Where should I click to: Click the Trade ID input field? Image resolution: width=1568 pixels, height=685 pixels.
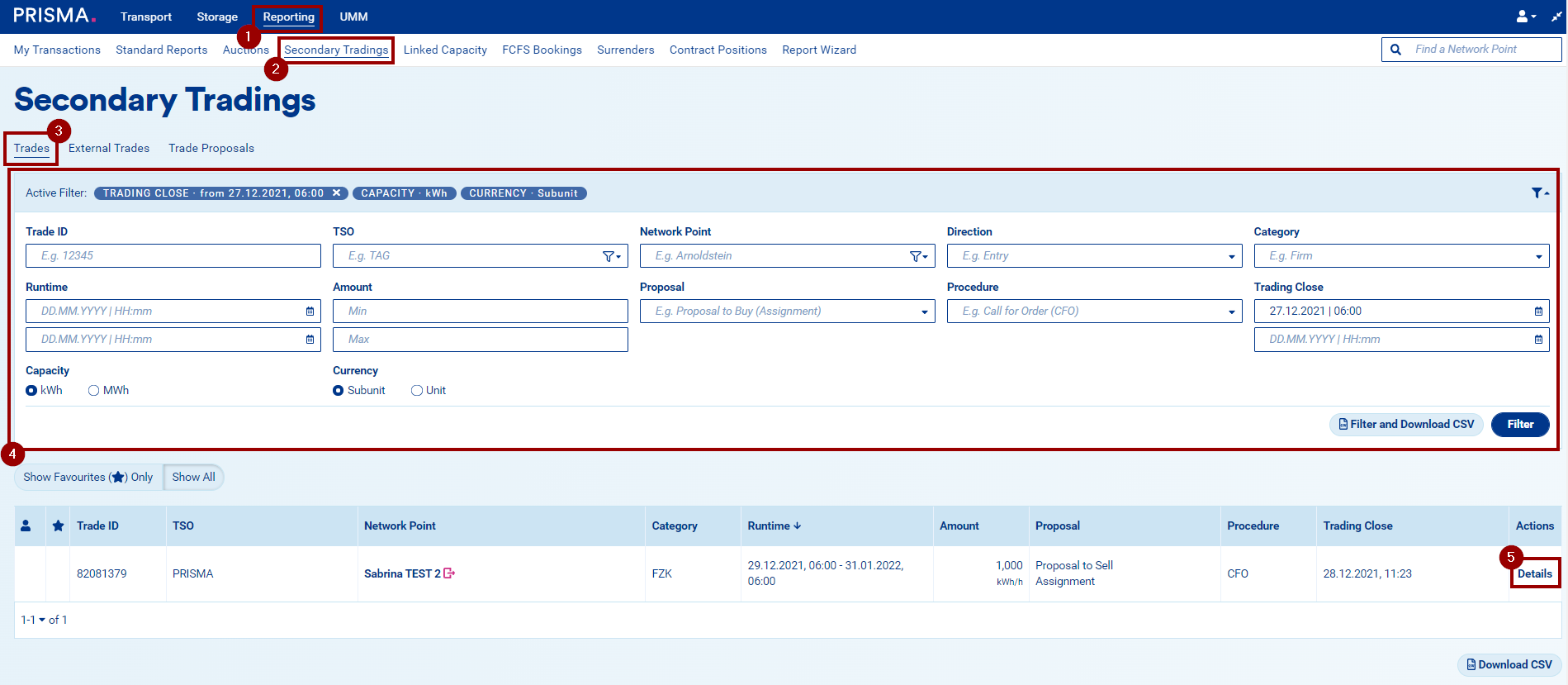173,256
